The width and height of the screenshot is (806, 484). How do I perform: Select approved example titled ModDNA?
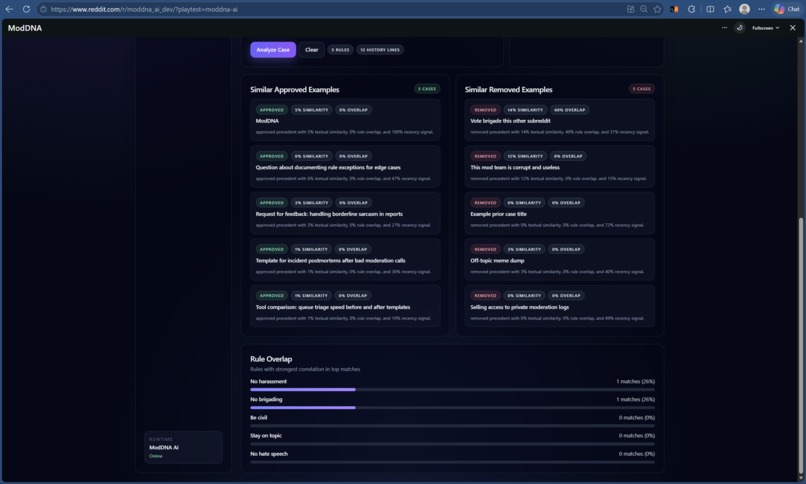[345, 121]
